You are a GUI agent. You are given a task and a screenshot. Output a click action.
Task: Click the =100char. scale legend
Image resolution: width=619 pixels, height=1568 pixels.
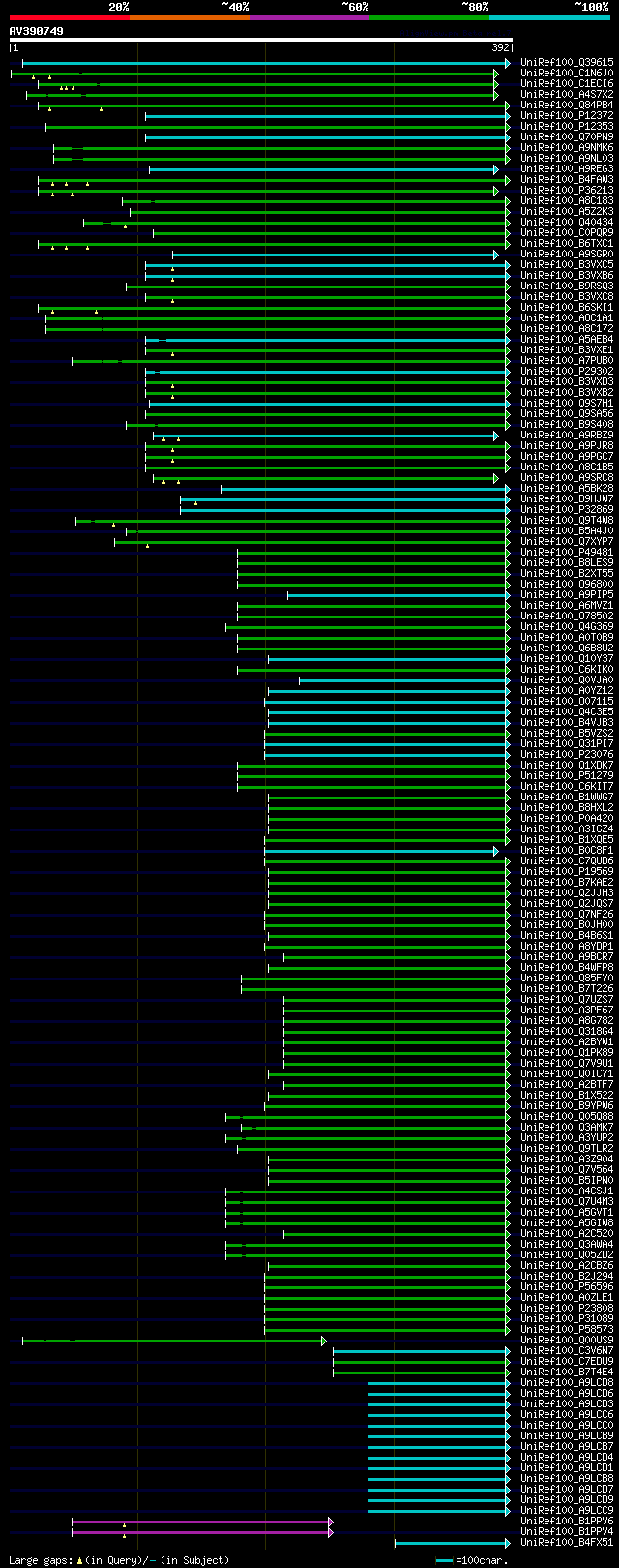[472, 1560]
